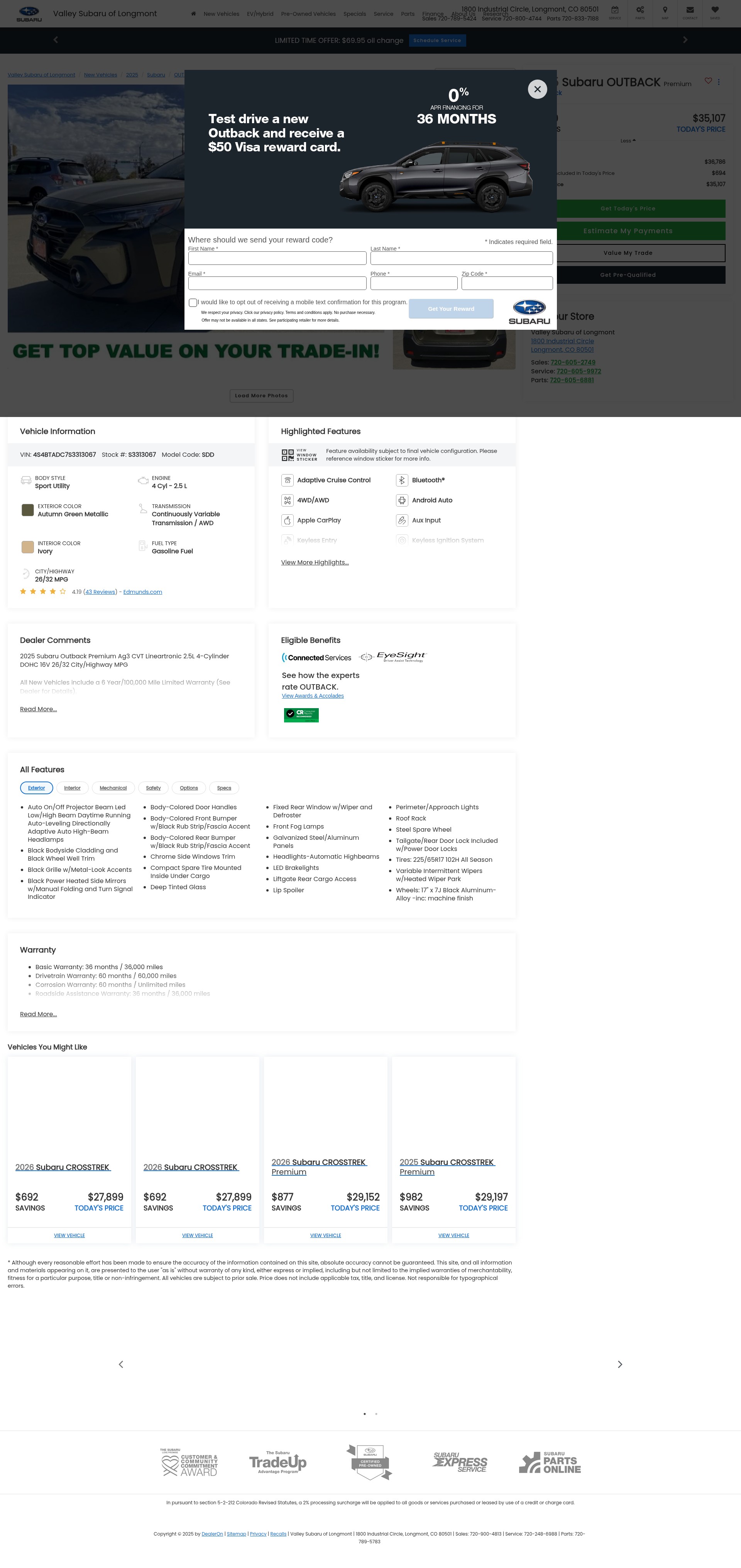Select the Mechanical features tab
The height and width of the screenshot is (1568, 741).
pos(113,788)
